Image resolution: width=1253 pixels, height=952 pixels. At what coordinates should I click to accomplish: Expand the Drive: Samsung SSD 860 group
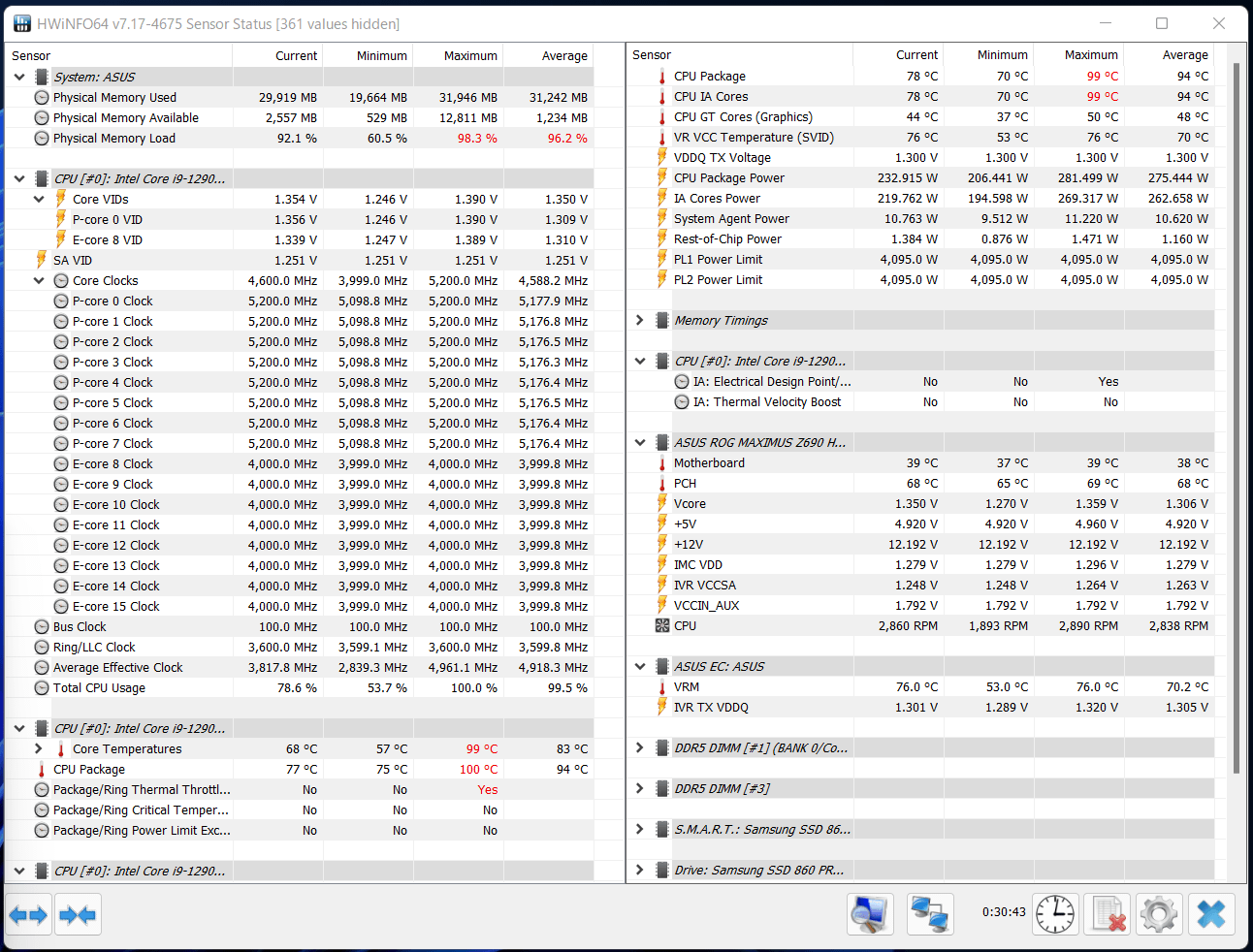click(640, 870)
